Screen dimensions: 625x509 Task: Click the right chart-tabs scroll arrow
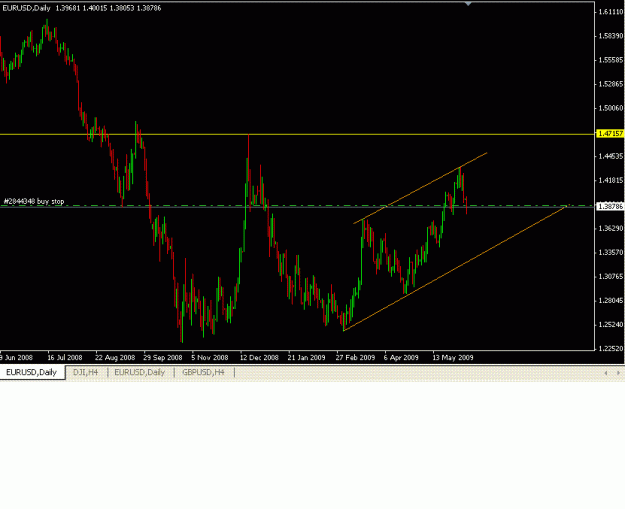tap(618, 373)
